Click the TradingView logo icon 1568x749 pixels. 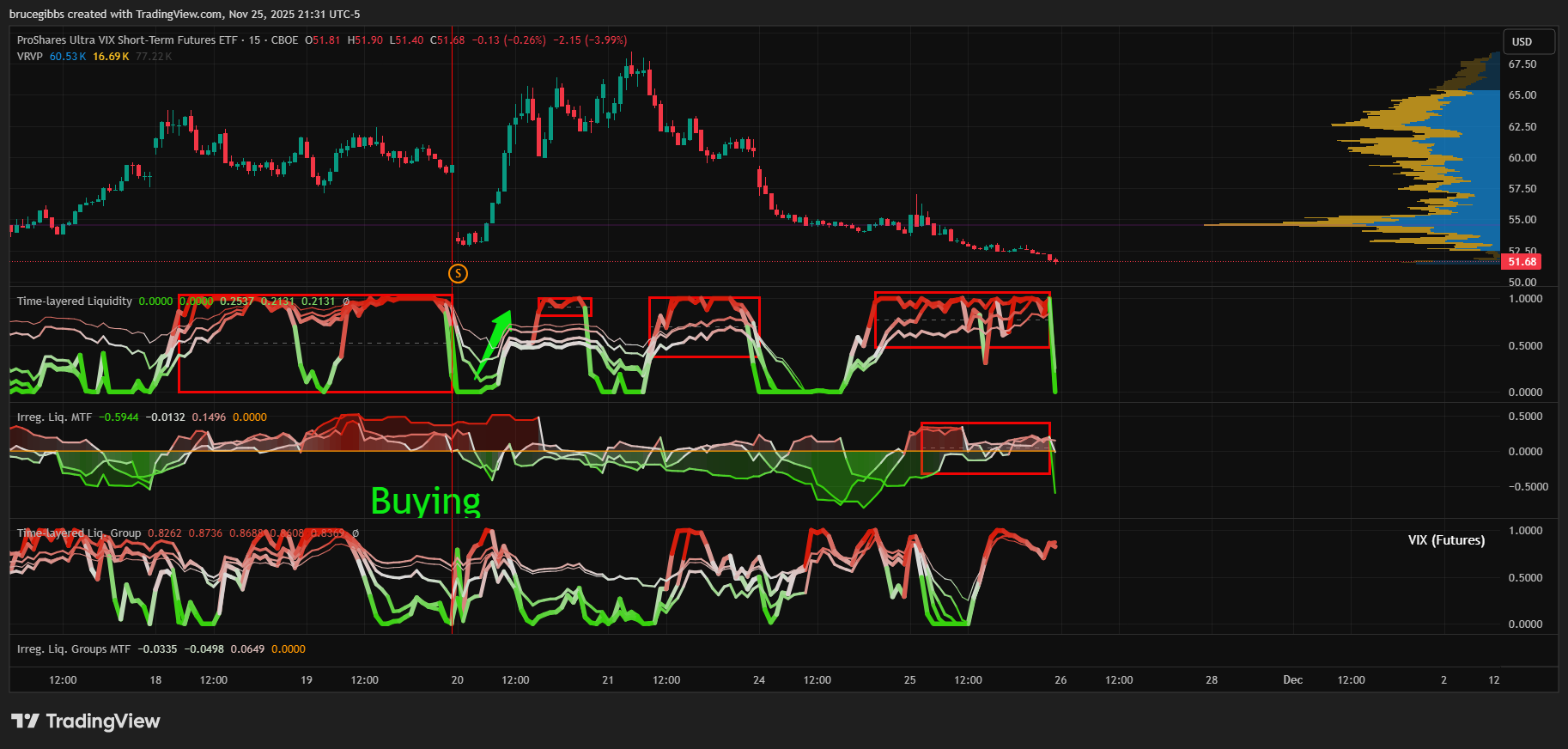click(x=25, y=721)
